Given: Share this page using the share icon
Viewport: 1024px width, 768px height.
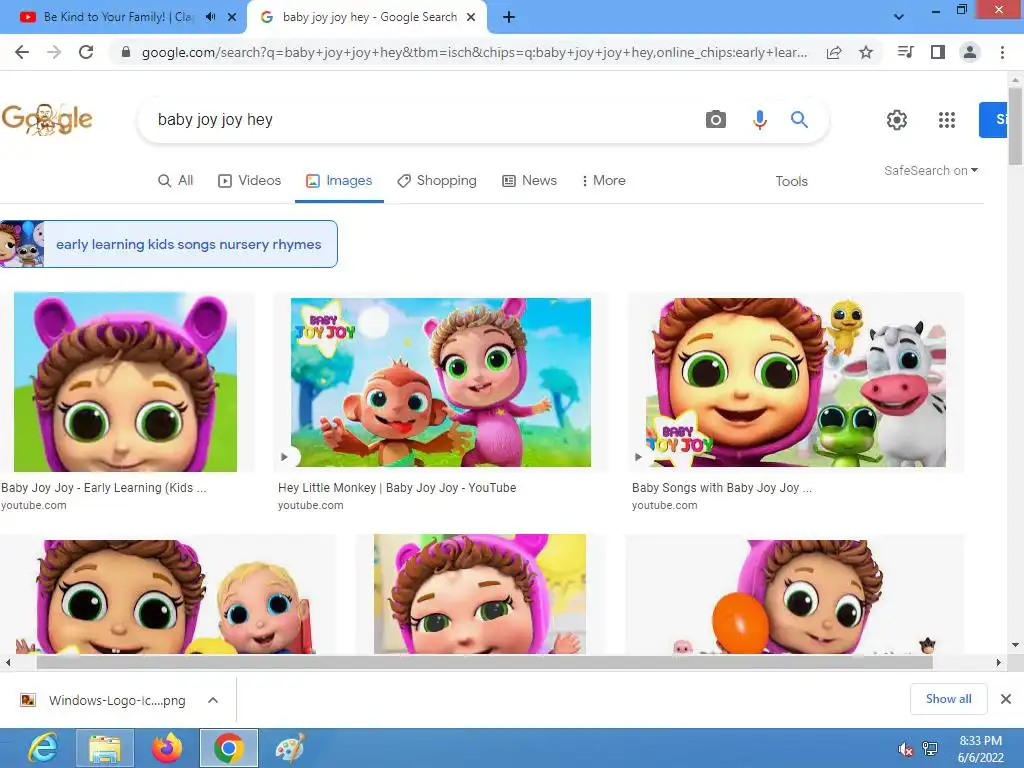Looking at the screenshot, I should click(x=834, y=52).
